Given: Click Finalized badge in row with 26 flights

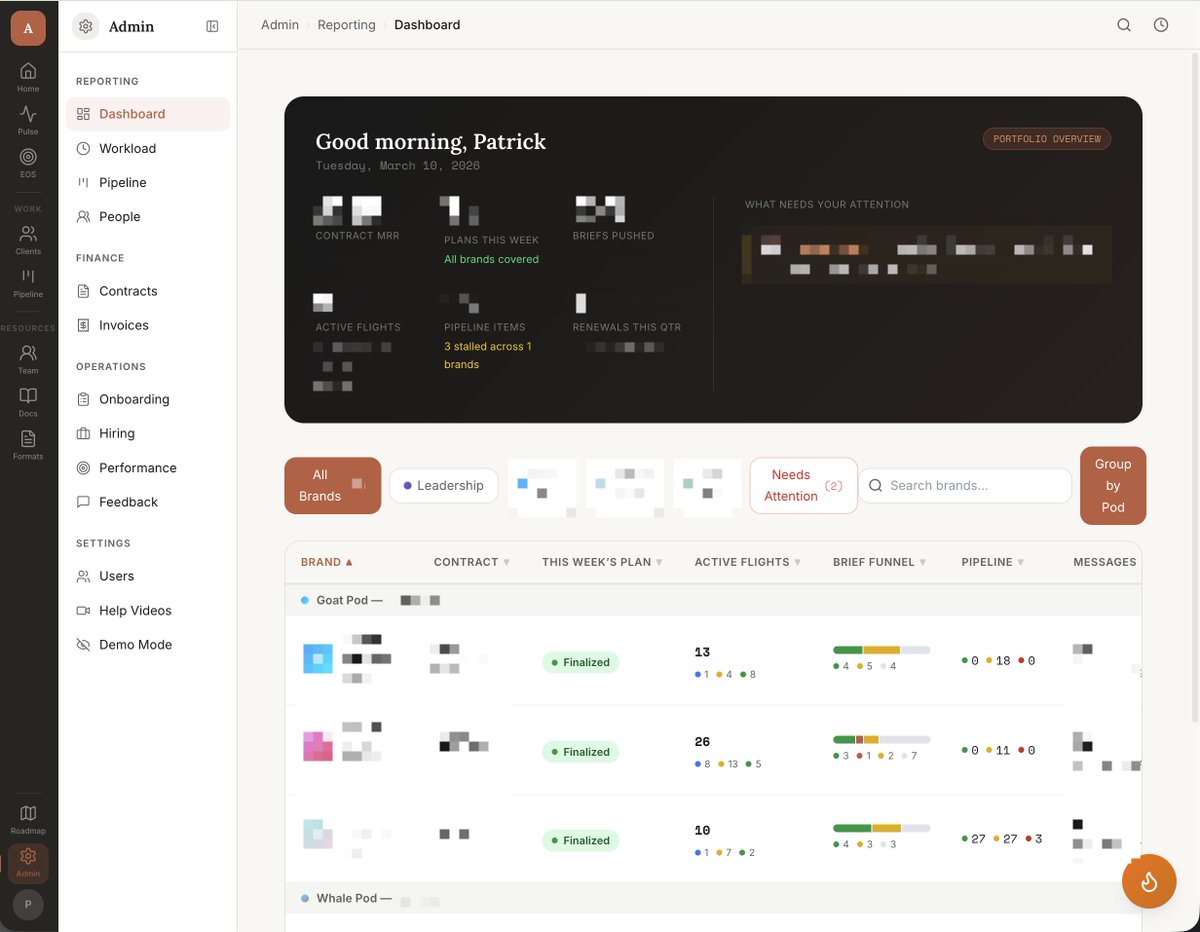Looking at the screenshot, I should (581, 752).
